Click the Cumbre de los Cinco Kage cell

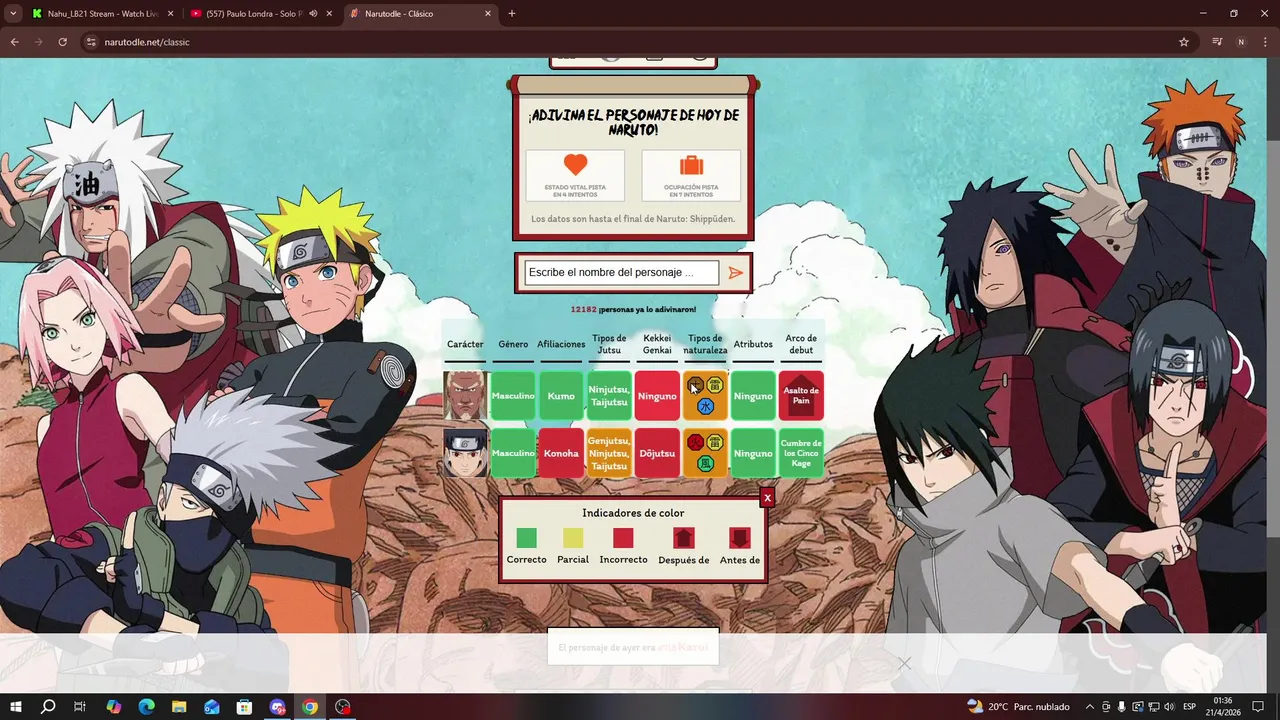(x=801, y=453)
